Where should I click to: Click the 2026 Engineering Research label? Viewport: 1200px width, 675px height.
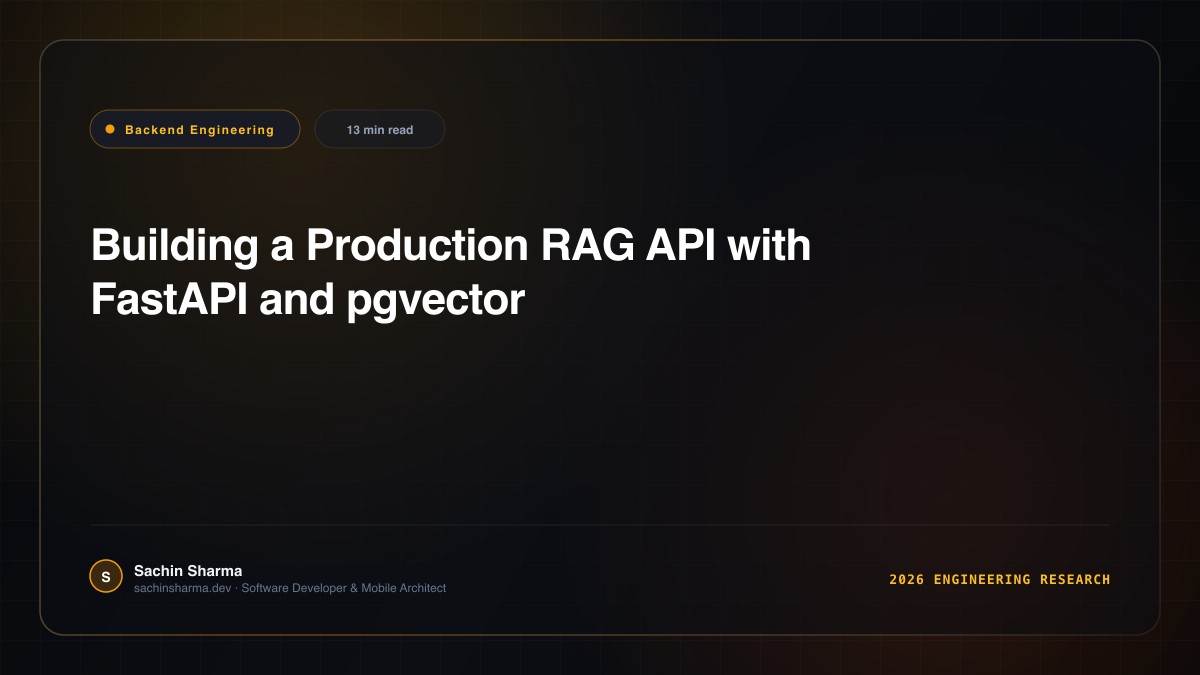[1000, 580]
